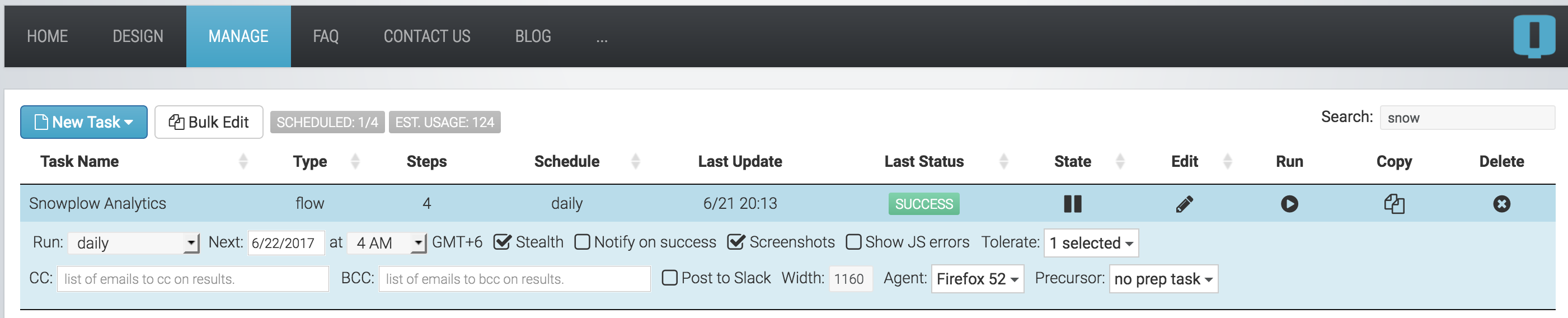Disable the Stealth checkbox
The image size is (1568, 318).
pos(502,242)
